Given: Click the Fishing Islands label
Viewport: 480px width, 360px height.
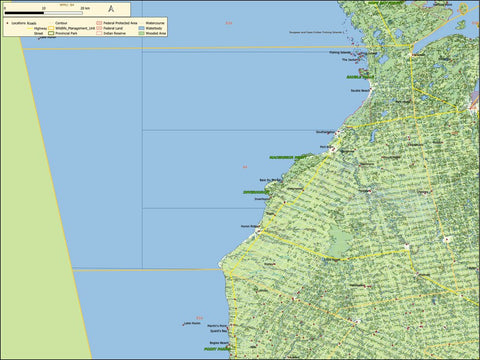Looking at the screenshot, I should click(x=340, y=53).
